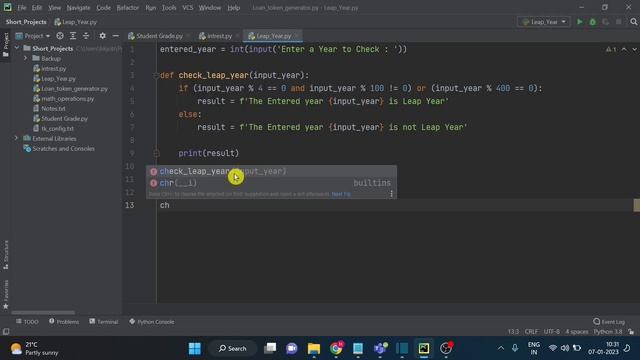The image size is (640, 360).
Task: Open the Refactor menu
Action: (128, 7)
